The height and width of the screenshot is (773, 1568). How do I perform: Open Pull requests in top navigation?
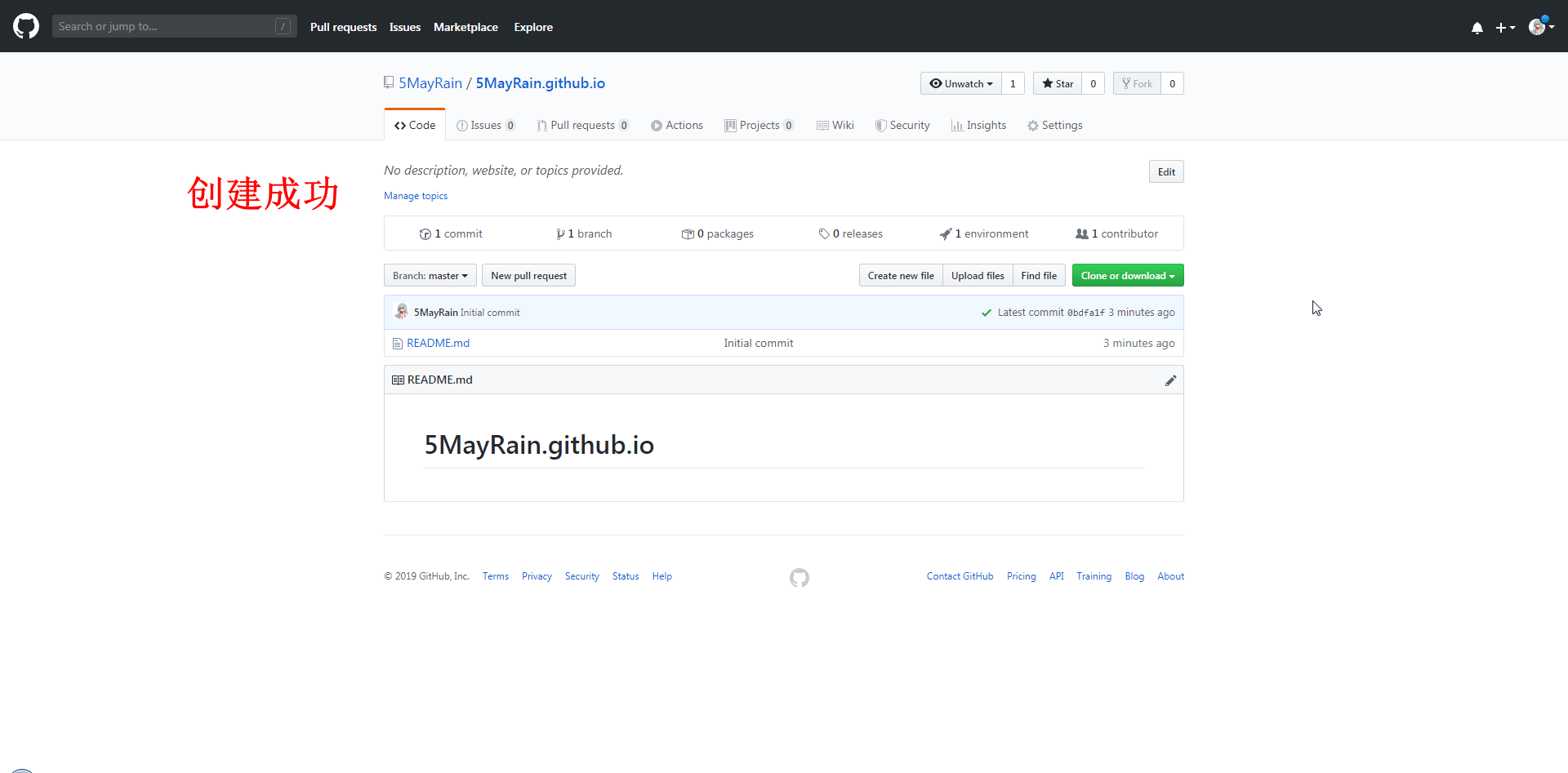343,27
